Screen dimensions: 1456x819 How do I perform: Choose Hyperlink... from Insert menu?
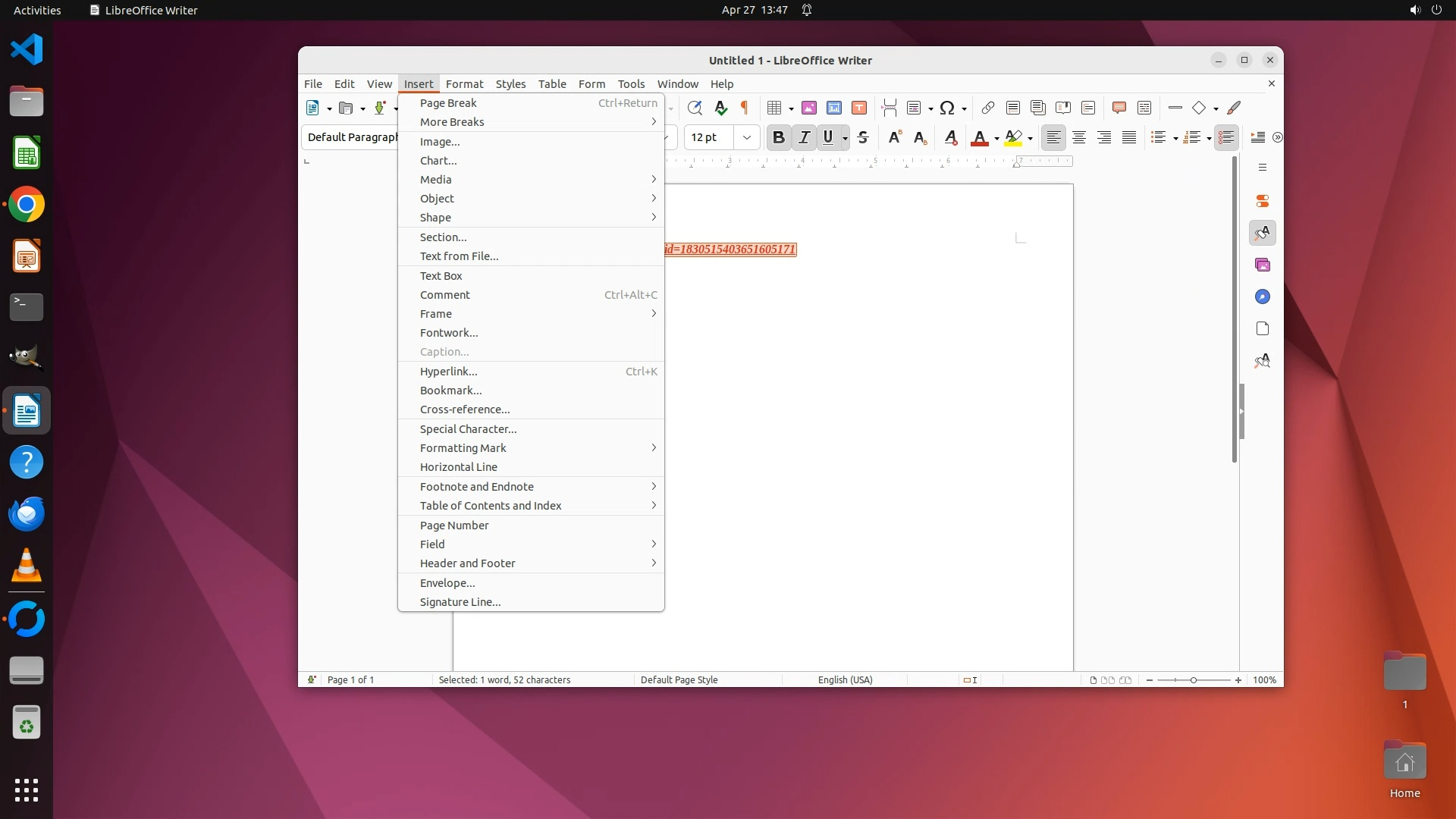point(449,371)
